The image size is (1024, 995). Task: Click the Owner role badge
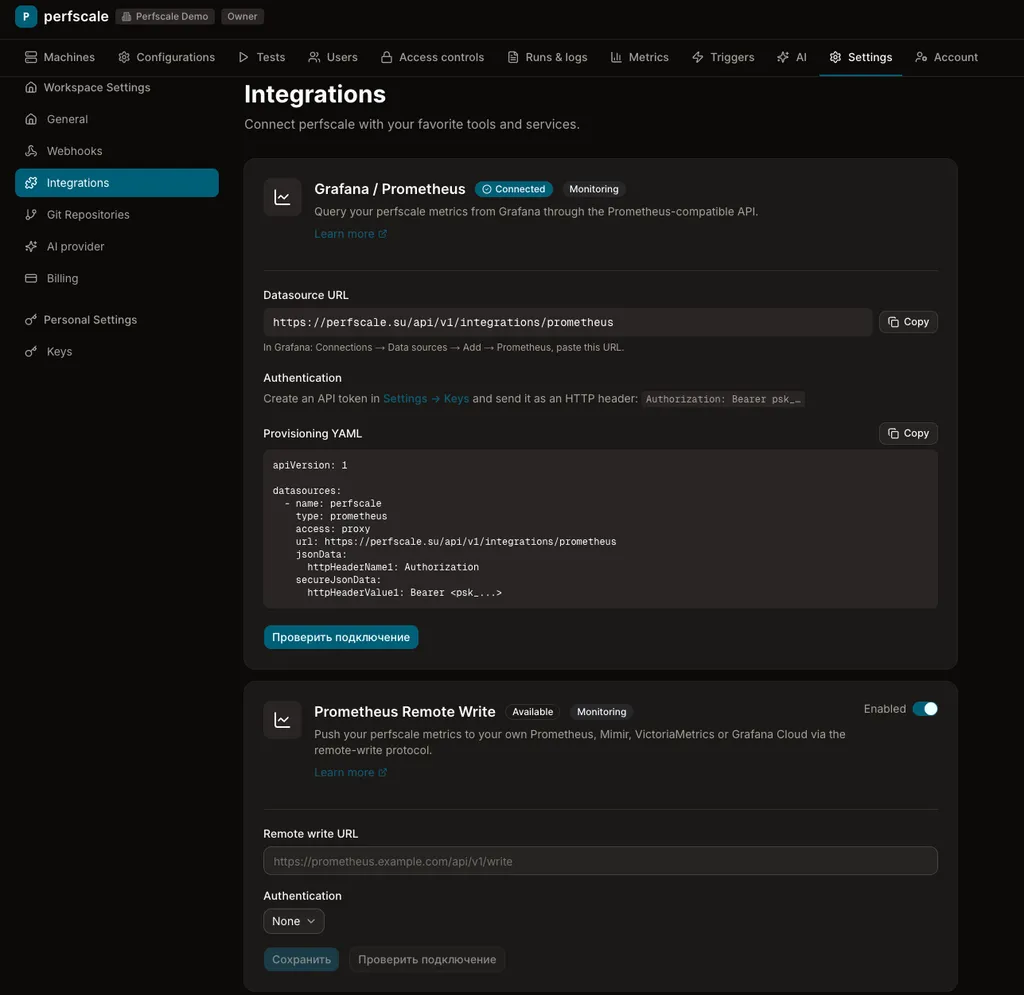pyautogui.click(x=242, y=16)
